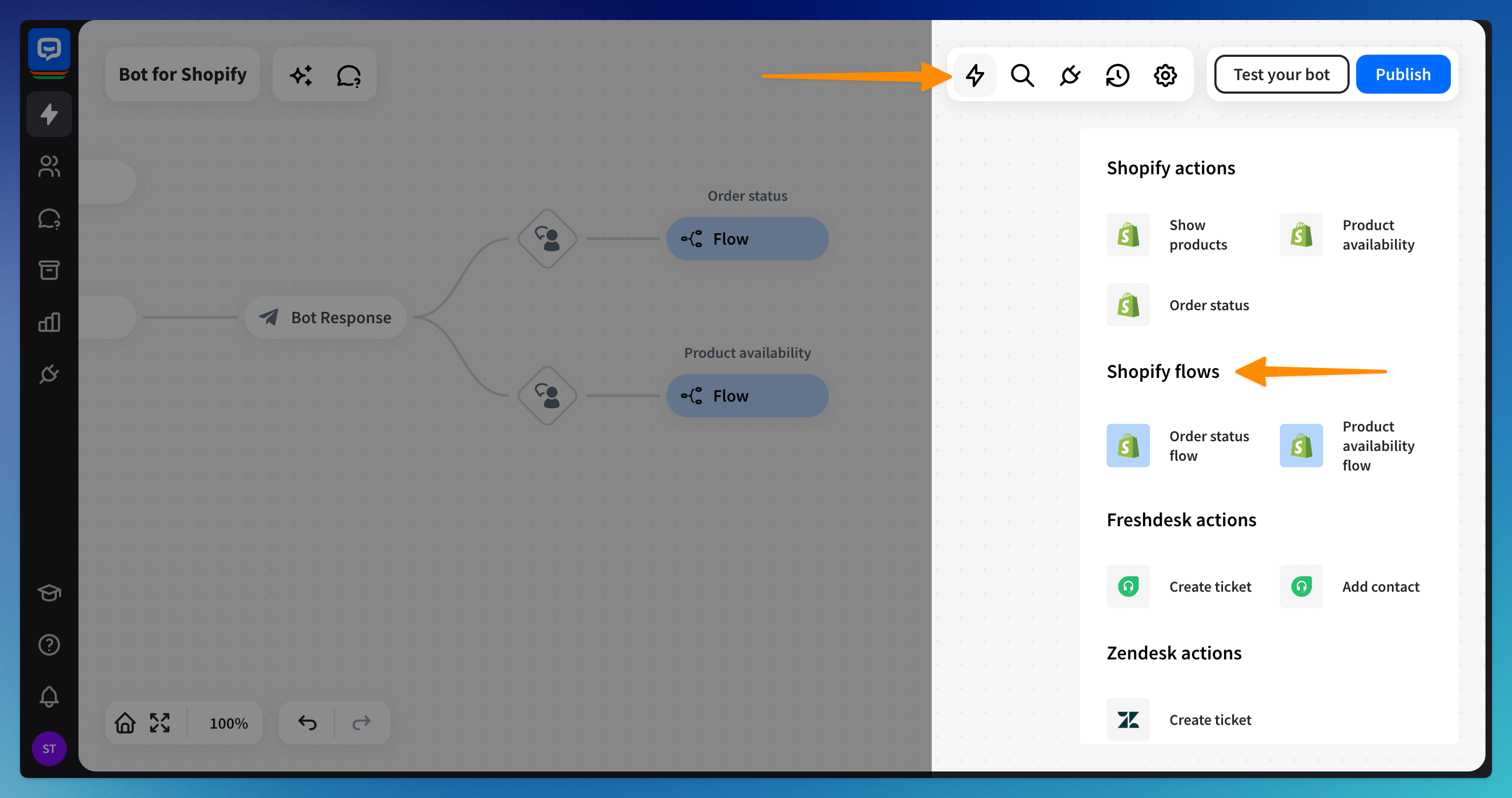Open the integrations plug icon in top toolbar

point(1069,75)
